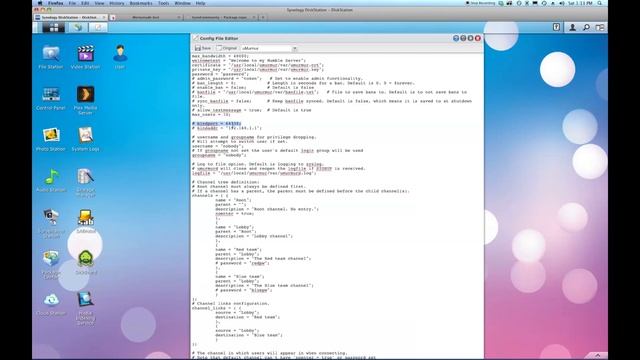Viewport: 640px width, 360px height.
Task: Click the 'Red team' name line
Action: point(238,249)
